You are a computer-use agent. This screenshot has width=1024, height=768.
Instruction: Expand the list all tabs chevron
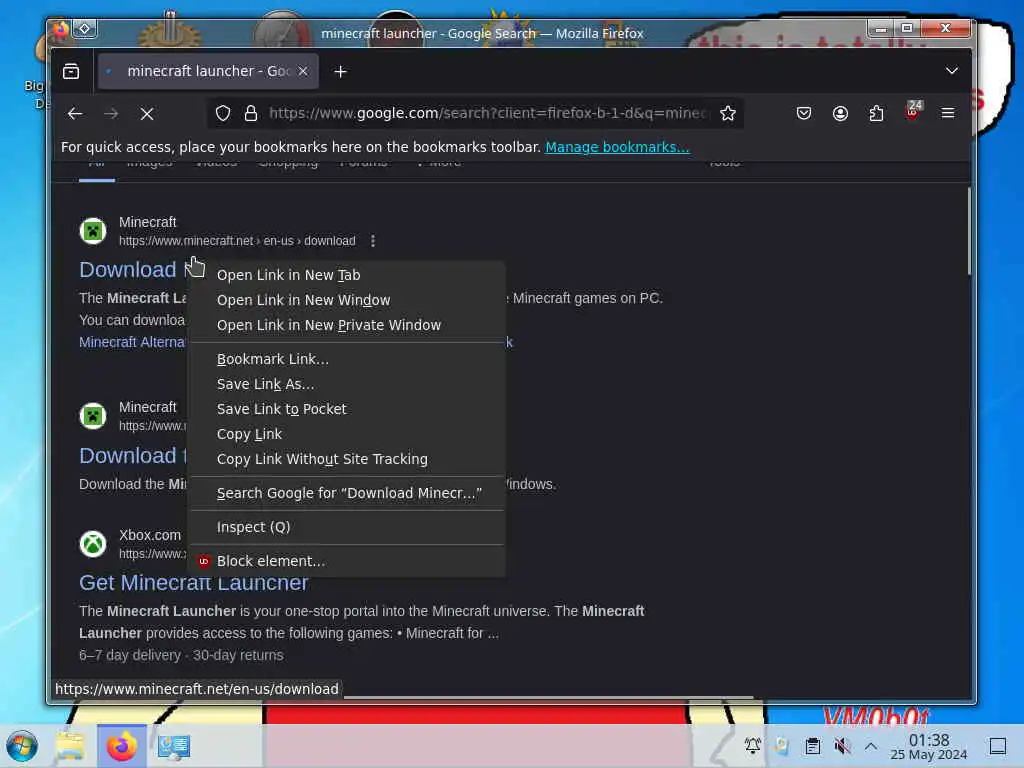(952, 71)
